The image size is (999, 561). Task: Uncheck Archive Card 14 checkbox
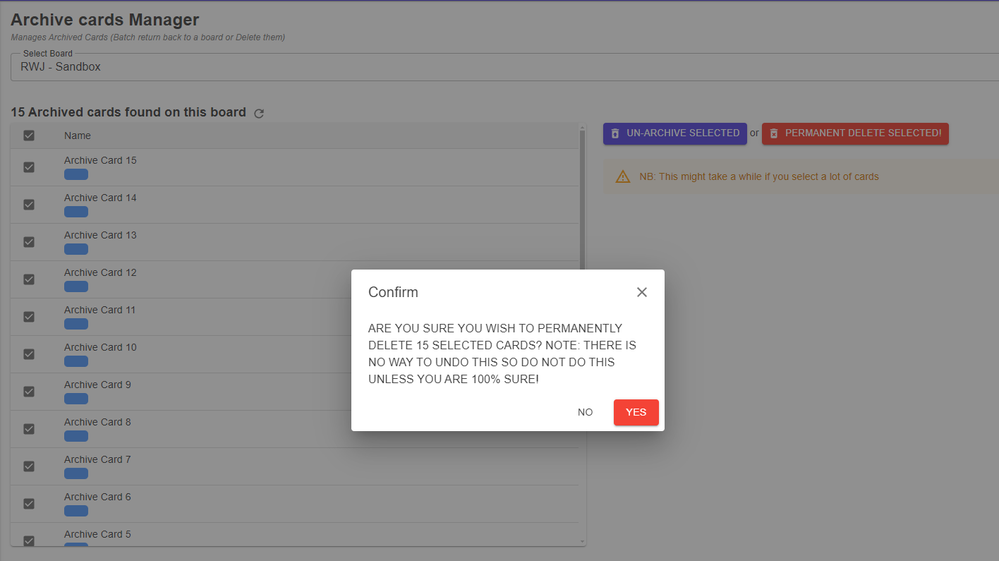(29, 204)
